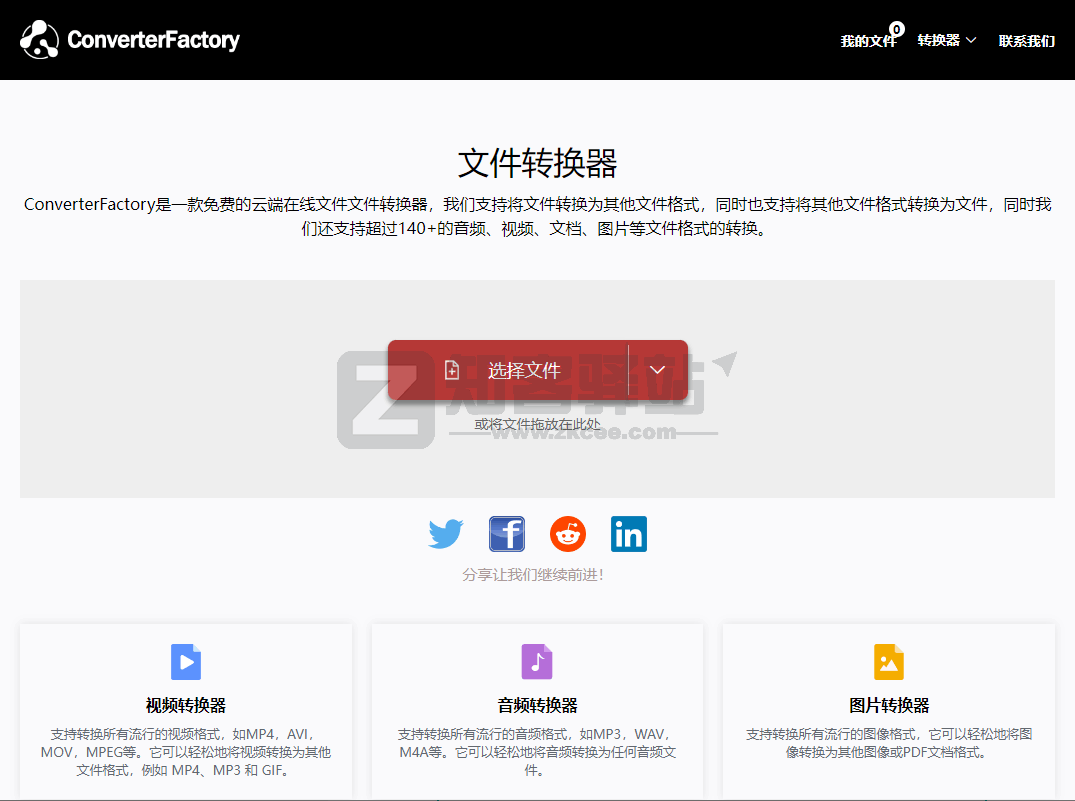The image size is (1075, 801).
Task: Open 联系我们 in the top menu
Action: tap(1026, 40)
